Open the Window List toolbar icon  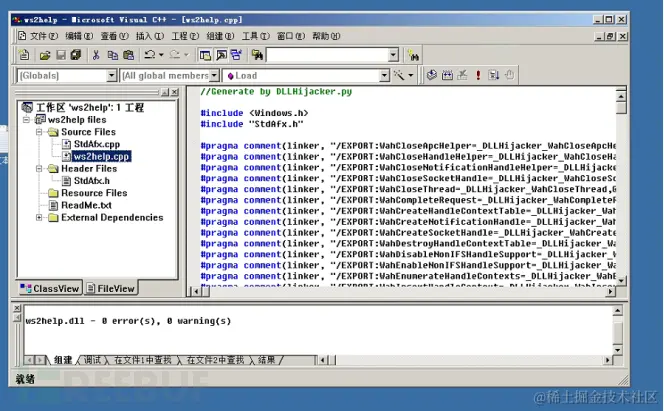(x=236, y=55)
